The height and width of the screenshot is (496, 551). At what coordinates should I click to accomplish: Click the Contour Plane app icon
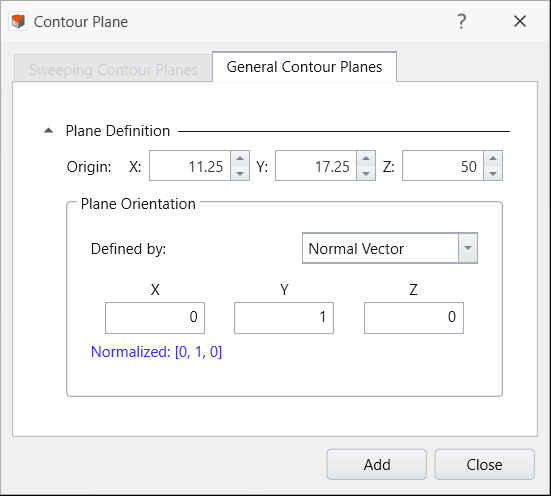(x=18, y=21)
